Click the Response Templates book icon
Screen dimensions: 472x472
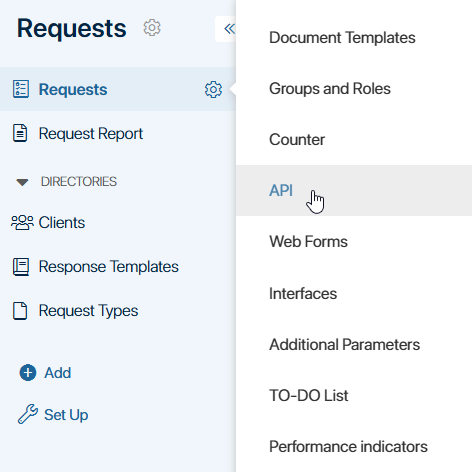(x=21, y=267)
